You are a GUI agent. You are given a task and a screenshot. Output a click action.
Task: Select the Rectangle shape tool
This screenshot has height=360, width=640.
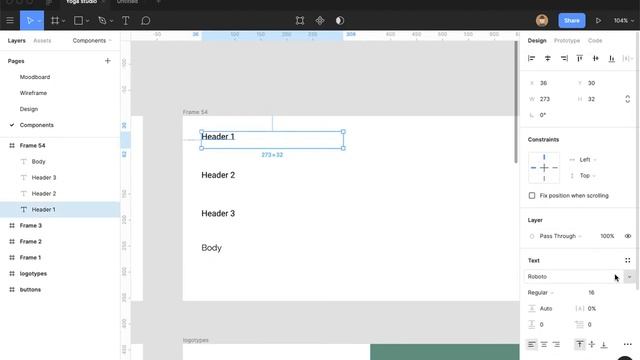point(78,20)
